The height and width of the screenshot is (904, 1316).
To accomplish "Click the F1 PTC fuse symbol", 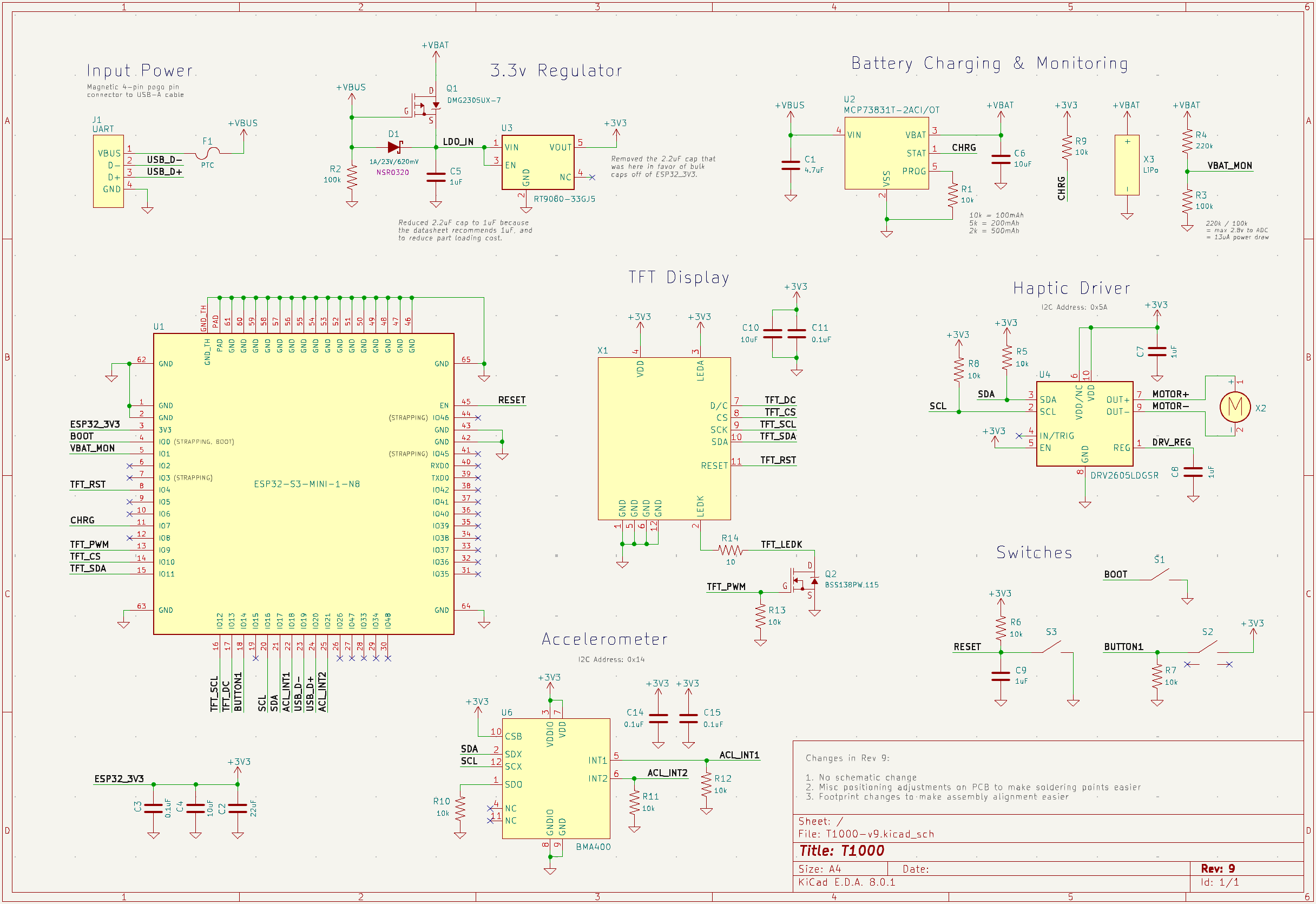I will (208, 153).
